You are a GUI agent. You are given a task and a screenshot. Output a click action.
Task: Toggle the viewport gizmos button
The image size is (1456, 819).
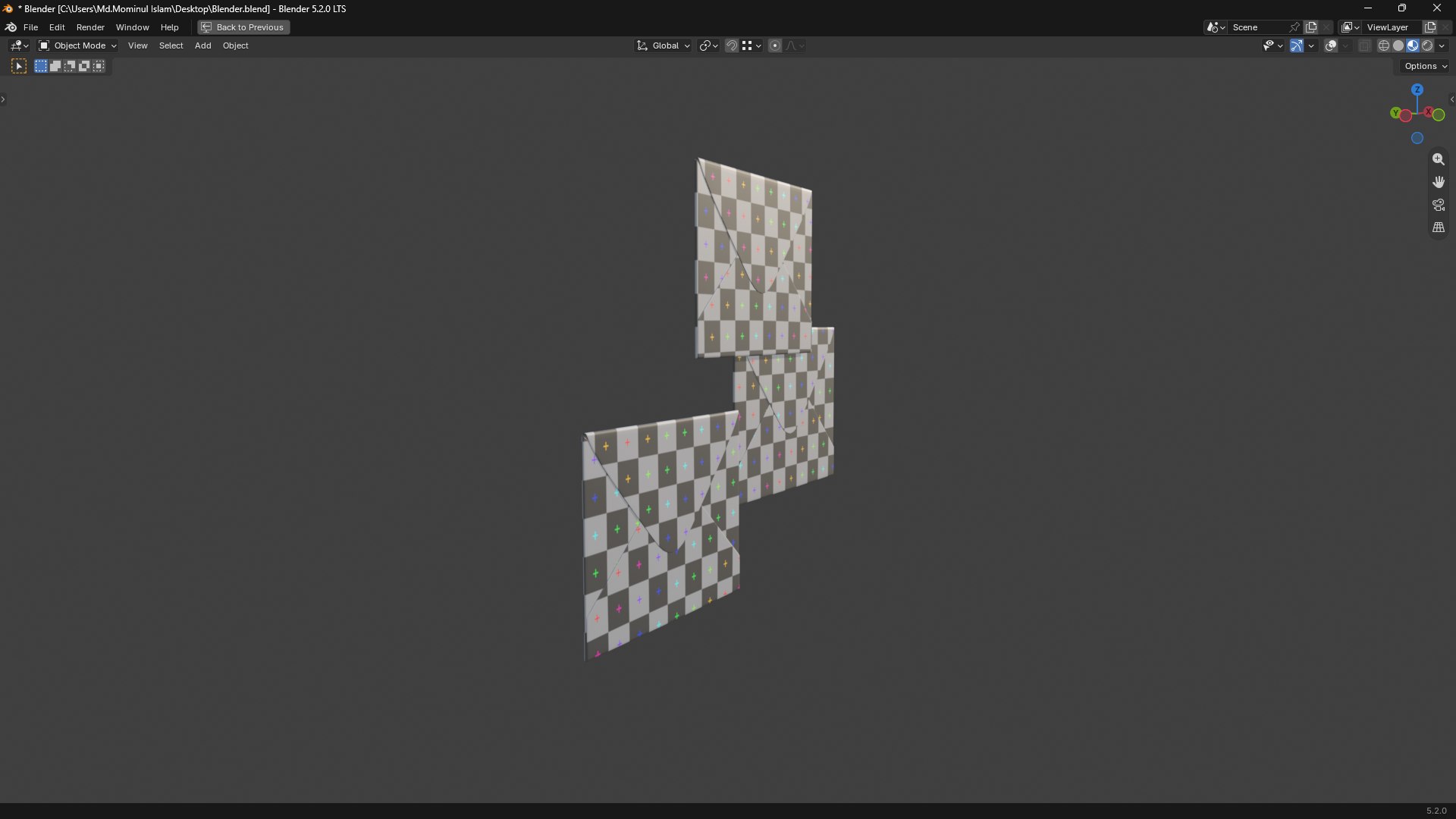point(1297,45)
